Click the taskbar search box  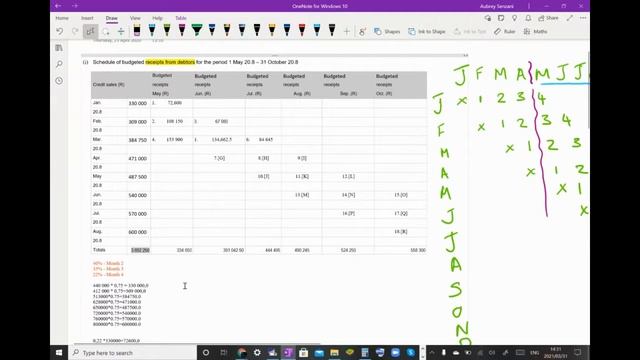133,353
